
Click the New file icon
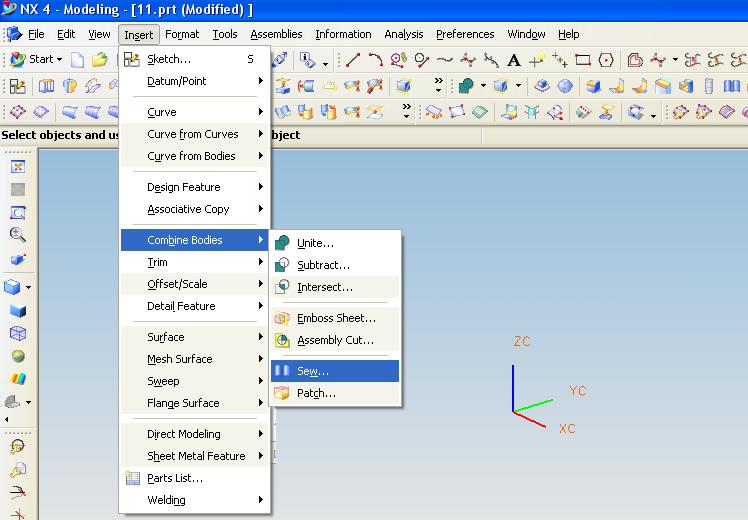point(77,60)
